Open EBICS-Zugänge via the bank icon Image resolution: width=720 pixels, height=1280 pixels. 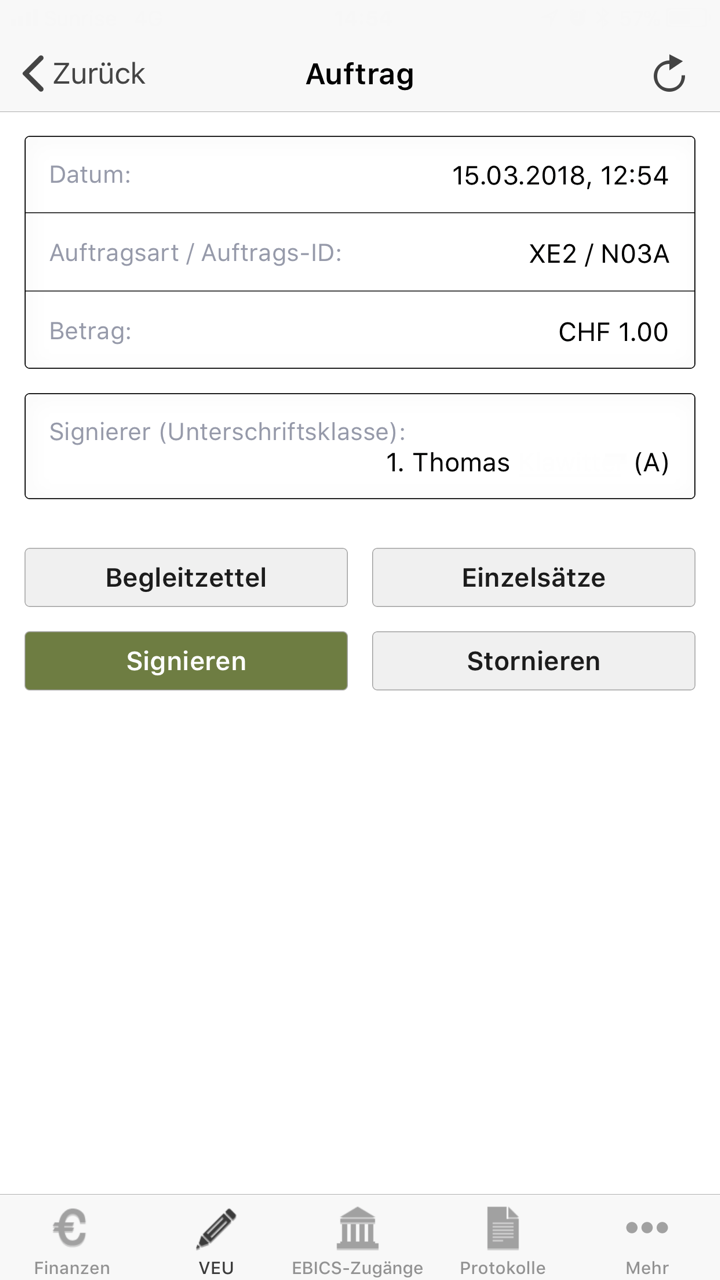point(358,1228)
